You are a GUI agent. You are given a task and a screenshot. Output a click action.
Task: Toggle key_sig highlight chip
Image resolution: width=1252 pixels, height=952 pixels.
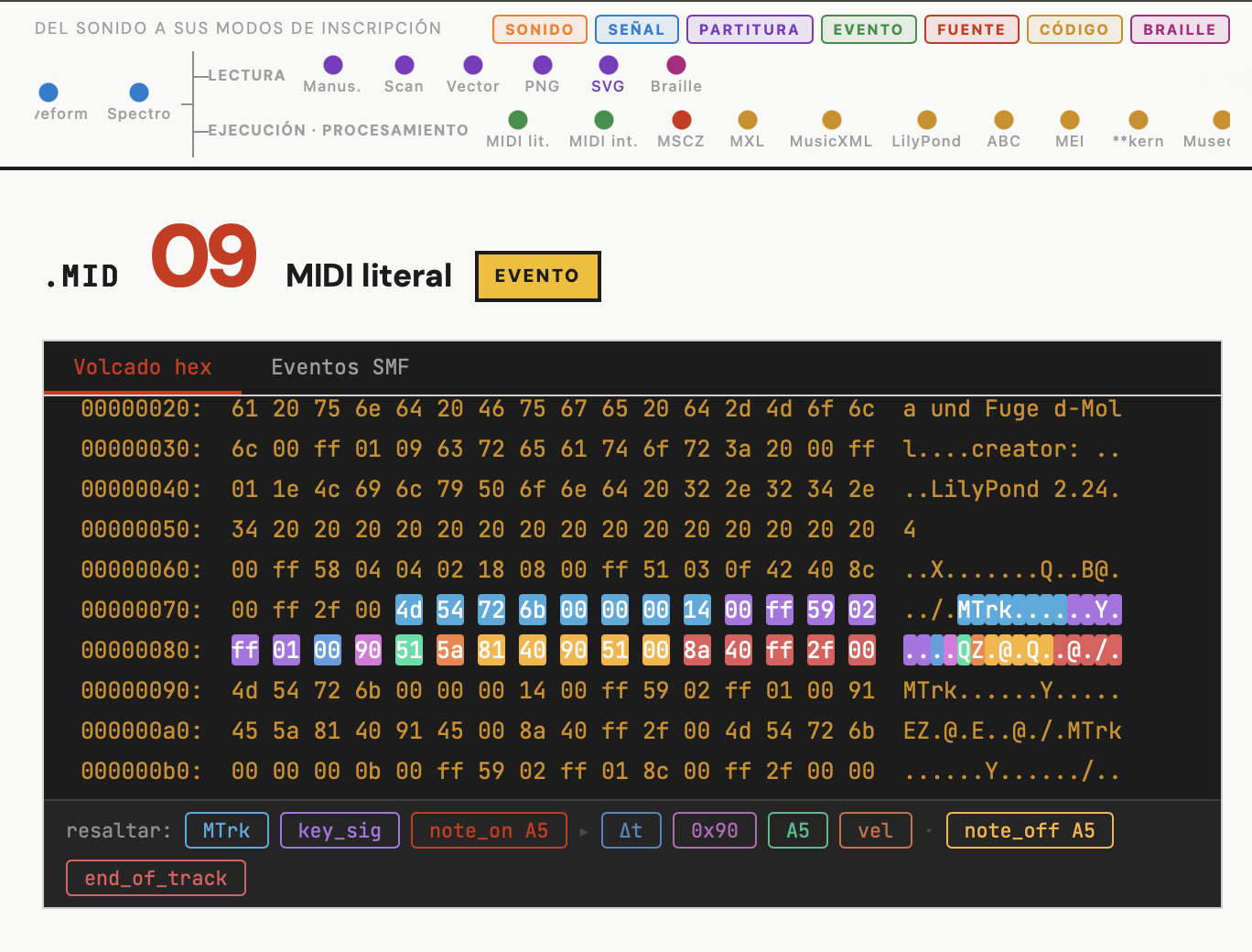[340, 830]
